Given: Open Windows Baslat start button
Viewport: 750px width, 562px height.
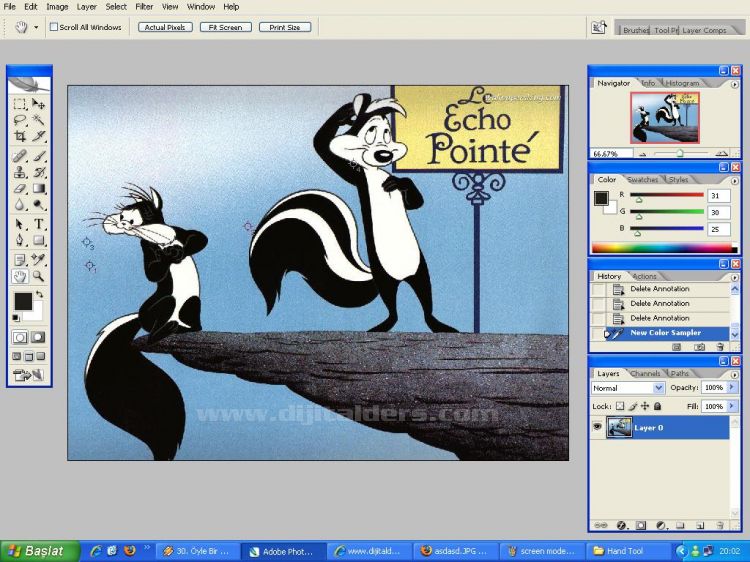Looking at the screenshot, I should [x=40, y=551].
